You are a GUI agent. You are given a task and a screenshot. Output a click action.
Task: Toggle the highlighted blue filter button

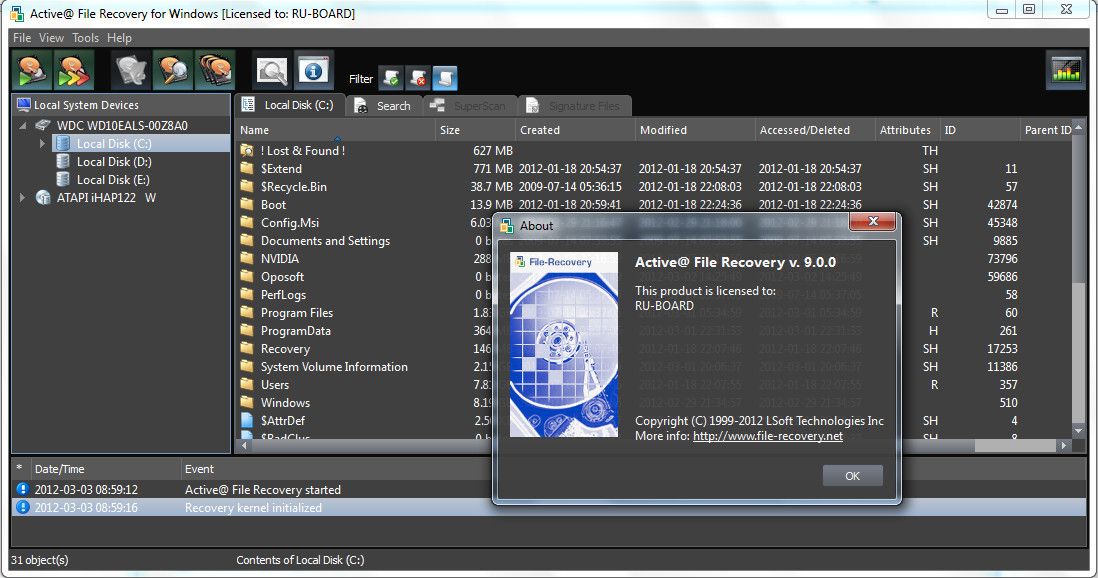pos(445,78)
